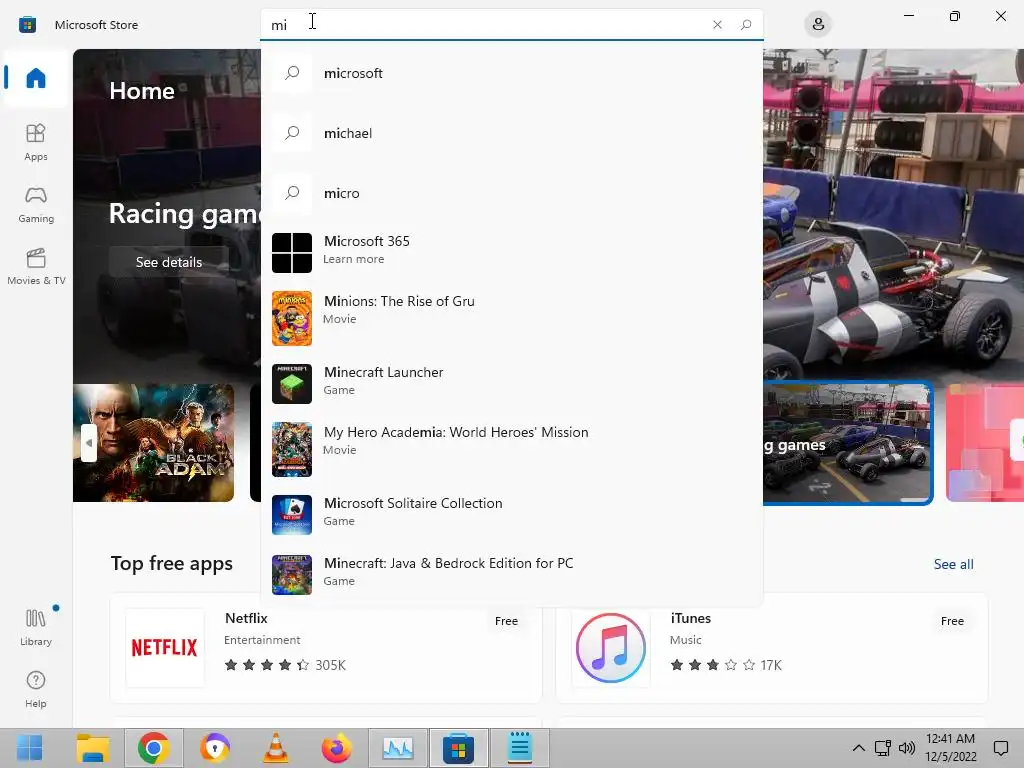The height and width of the screenshot is (768, 1024).
Task: Click the Minions movie poster icon
Action: point(292,318)
